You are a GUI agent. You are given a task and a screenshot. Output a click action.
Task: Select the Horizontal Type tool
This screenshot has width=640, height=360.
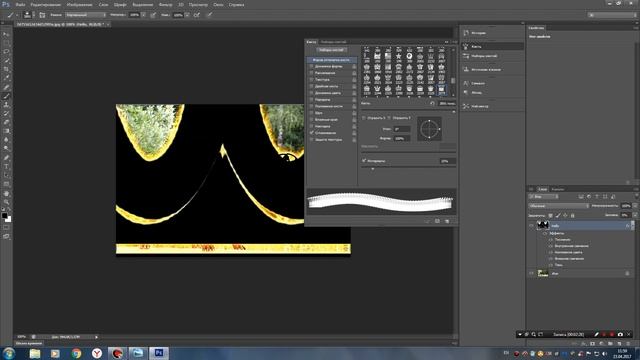pyautogui.click(x=6, y=167)
